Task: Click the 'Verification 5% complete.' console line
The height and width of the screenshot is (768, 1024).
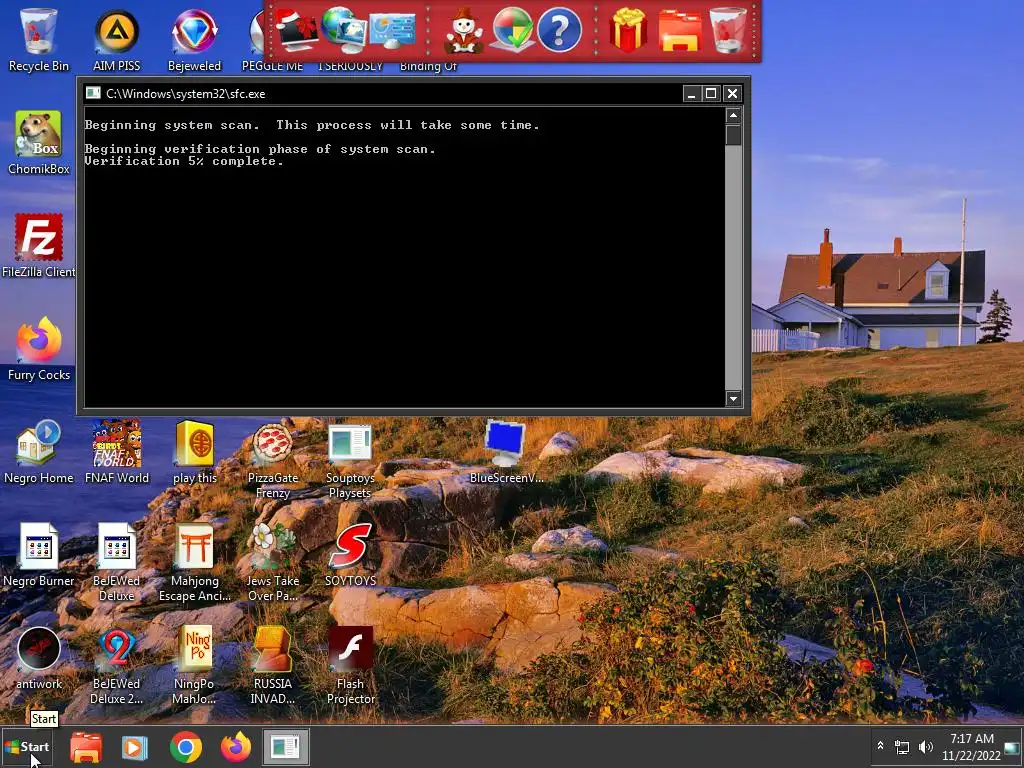Action: 184,161
